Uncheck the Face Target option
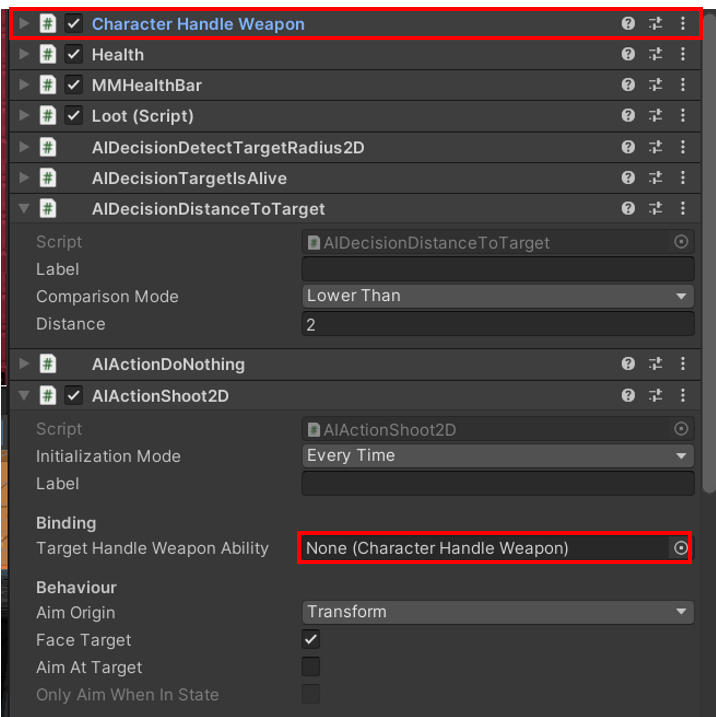The height and width of the screenshot is (717, 716). (x=311, y=640)
